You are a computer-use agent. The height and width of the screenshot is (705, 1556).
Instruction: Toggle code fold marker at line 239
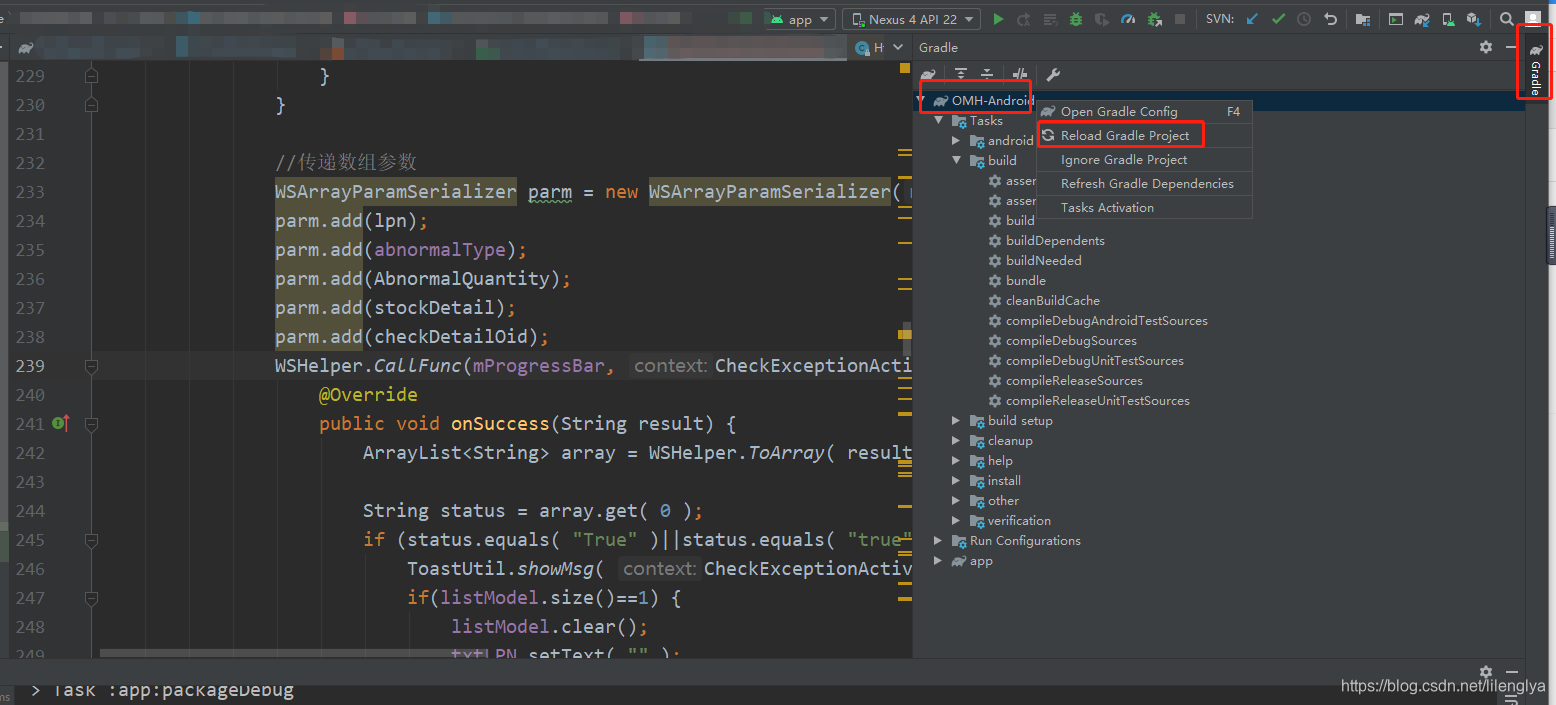click(x=91, y=367)
